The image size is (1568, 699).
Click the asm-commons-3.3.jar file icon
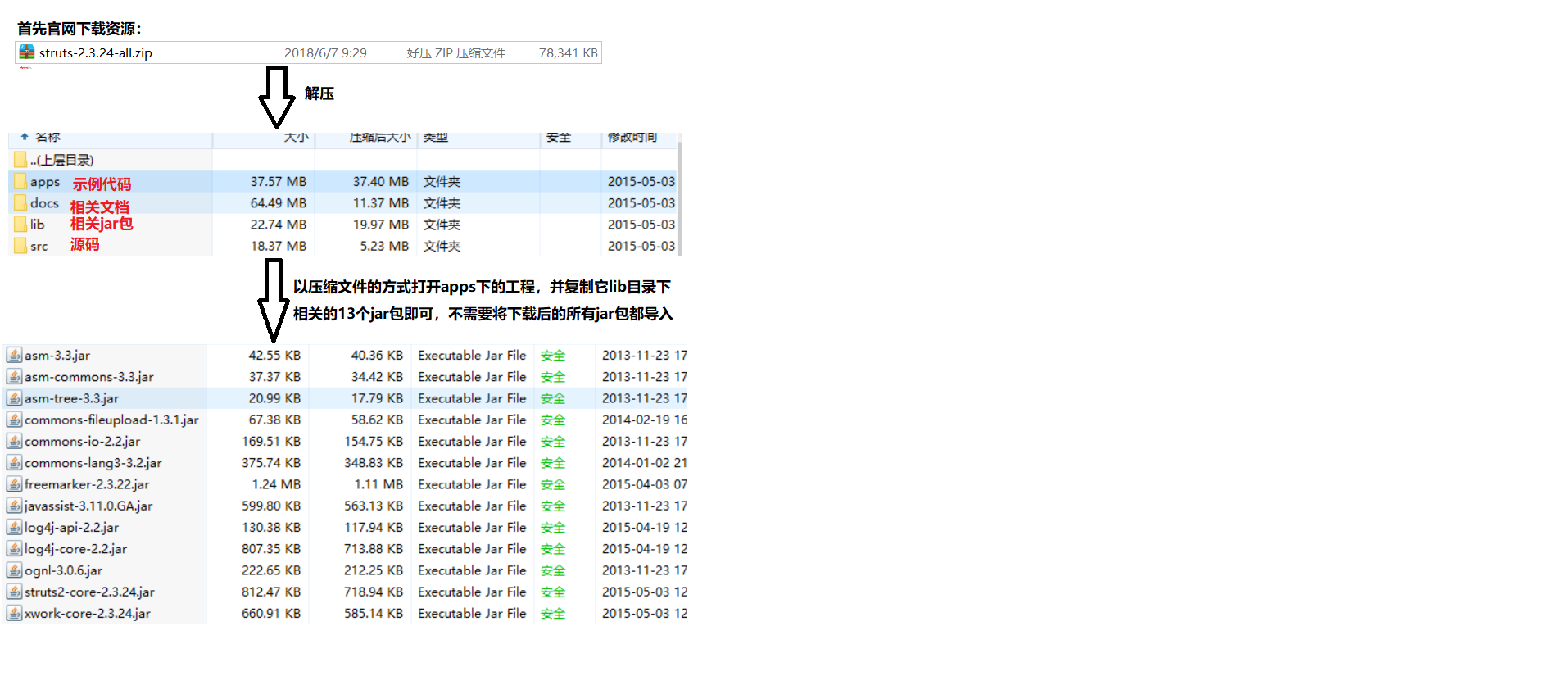[x=15, y=376]
